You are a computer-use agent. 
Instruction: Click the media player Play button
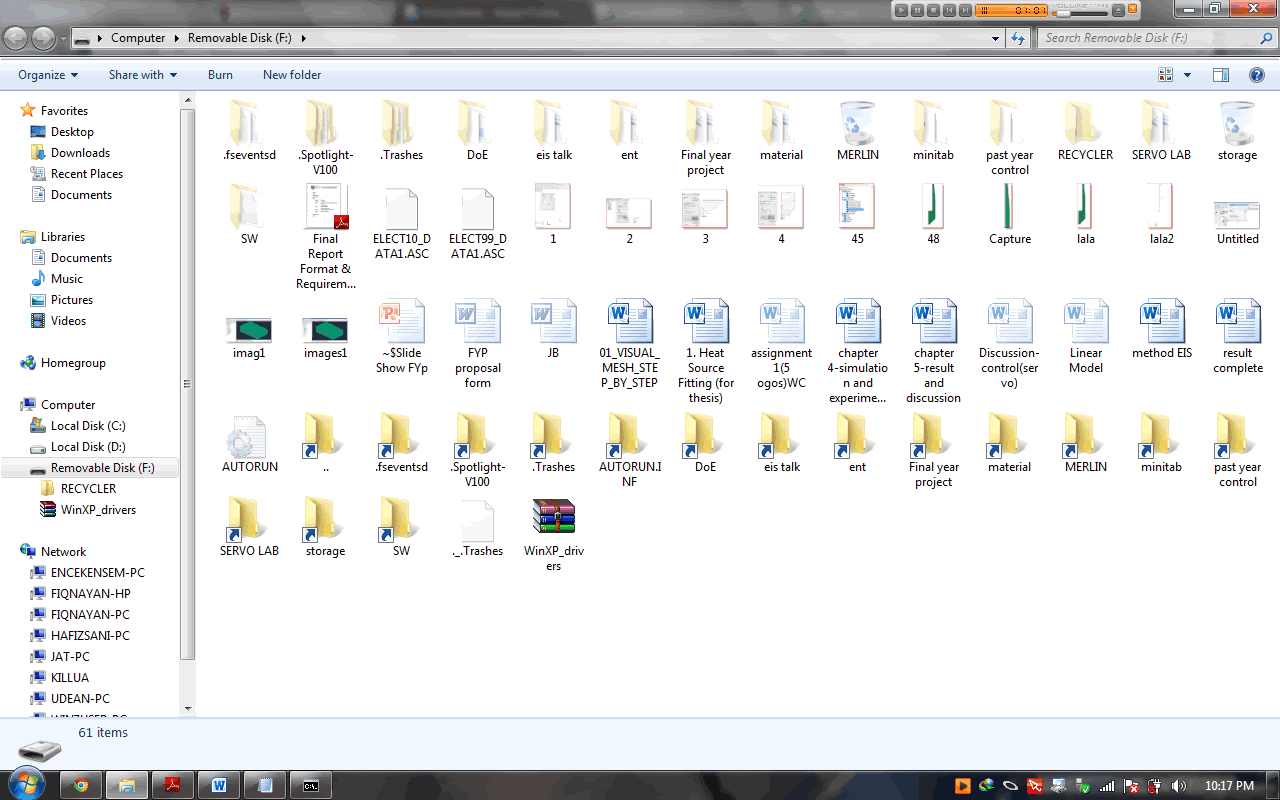[x=901, y=10]
